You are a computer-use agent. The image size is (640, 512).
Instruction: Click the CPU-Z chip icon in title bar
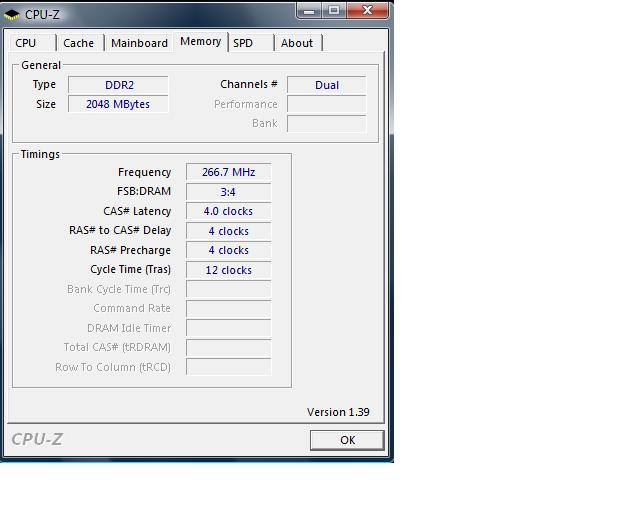12,14
